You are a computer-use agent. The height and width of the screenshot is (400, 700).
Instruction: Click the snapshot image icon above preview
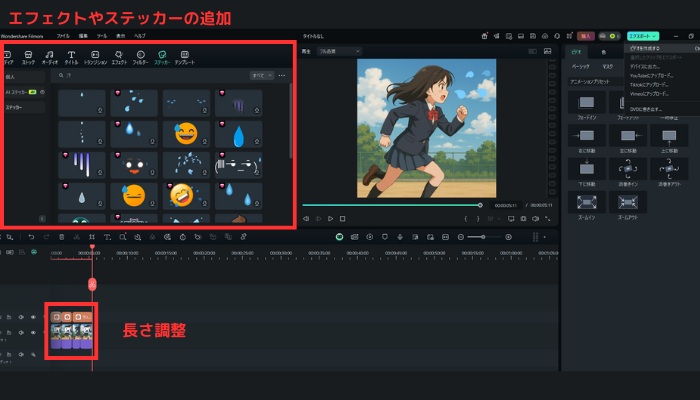pos(547,51)
